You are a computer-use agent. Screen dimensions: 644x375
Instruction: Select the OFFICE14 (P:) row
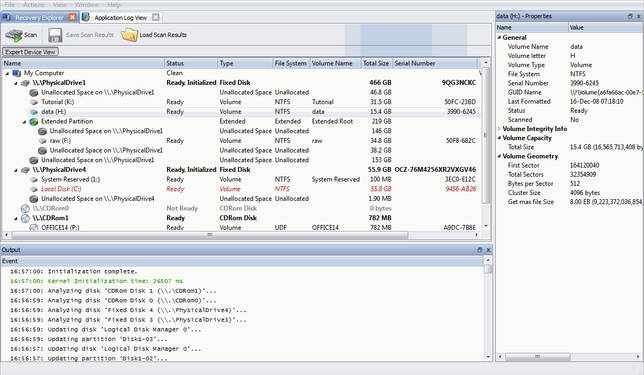click(240, 228)
